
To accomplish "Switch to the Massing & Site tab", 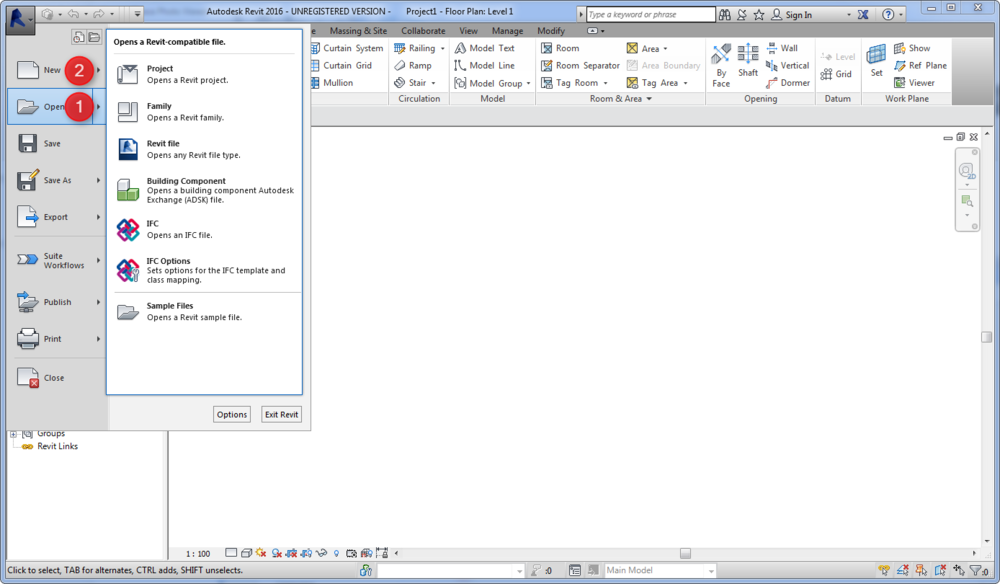I will click(358, 31).
